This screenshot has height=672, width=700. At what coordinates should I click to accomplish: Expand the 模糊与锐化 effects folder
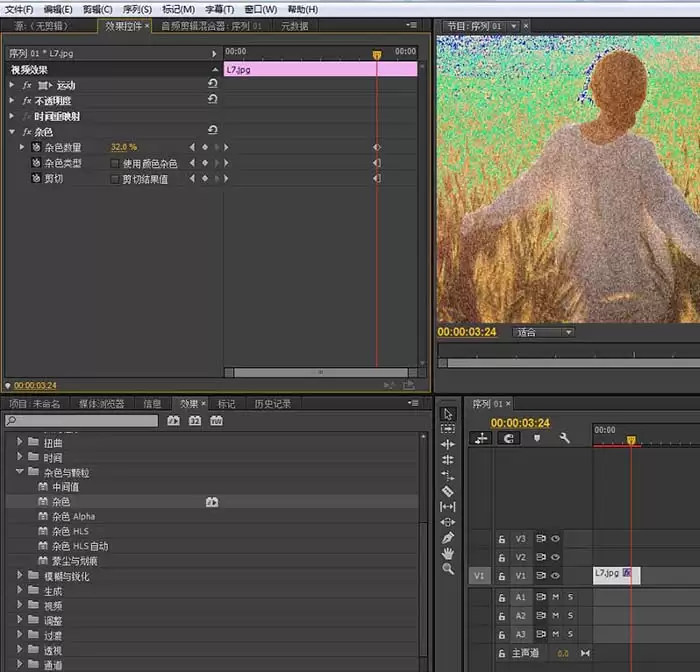[x=20, y=576]
